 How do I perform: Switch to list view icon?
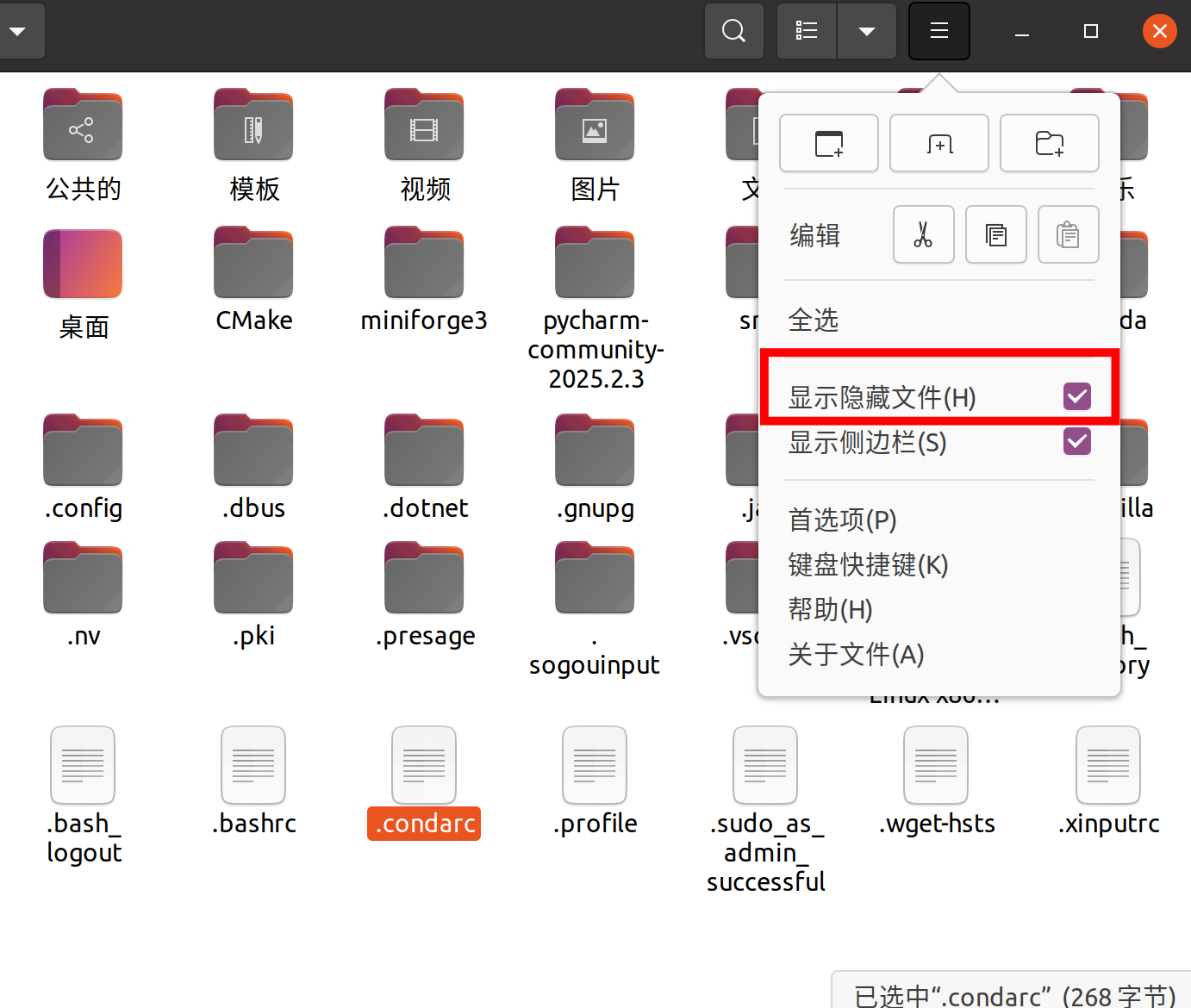tap(807, 31)
